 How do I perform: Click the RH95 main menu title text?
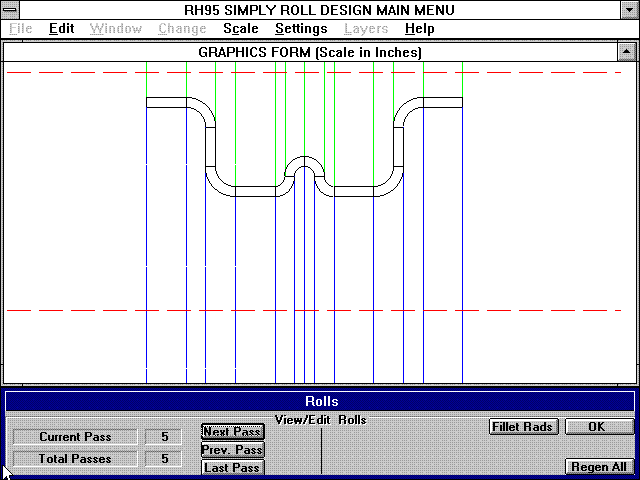click(320, 10)
